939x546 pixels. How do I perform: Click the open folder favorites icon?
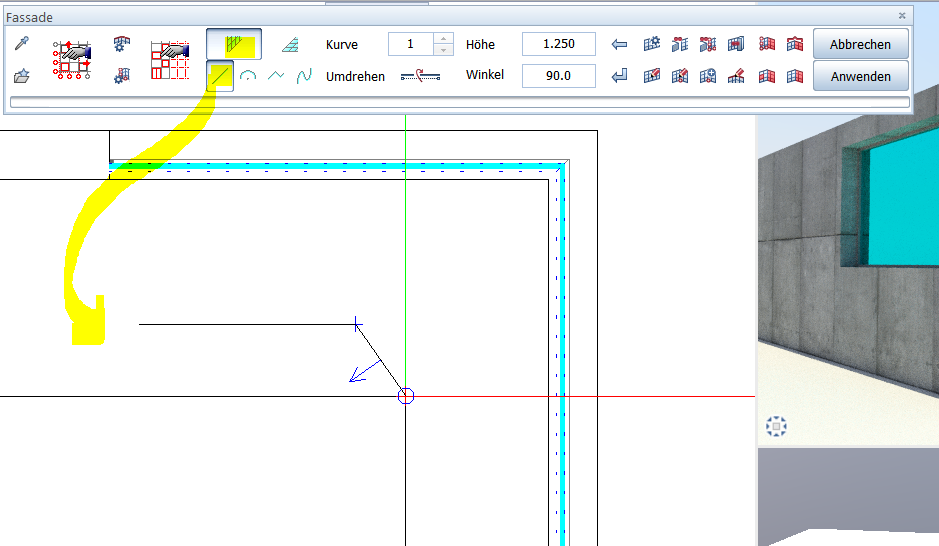(x=22, y=76)
